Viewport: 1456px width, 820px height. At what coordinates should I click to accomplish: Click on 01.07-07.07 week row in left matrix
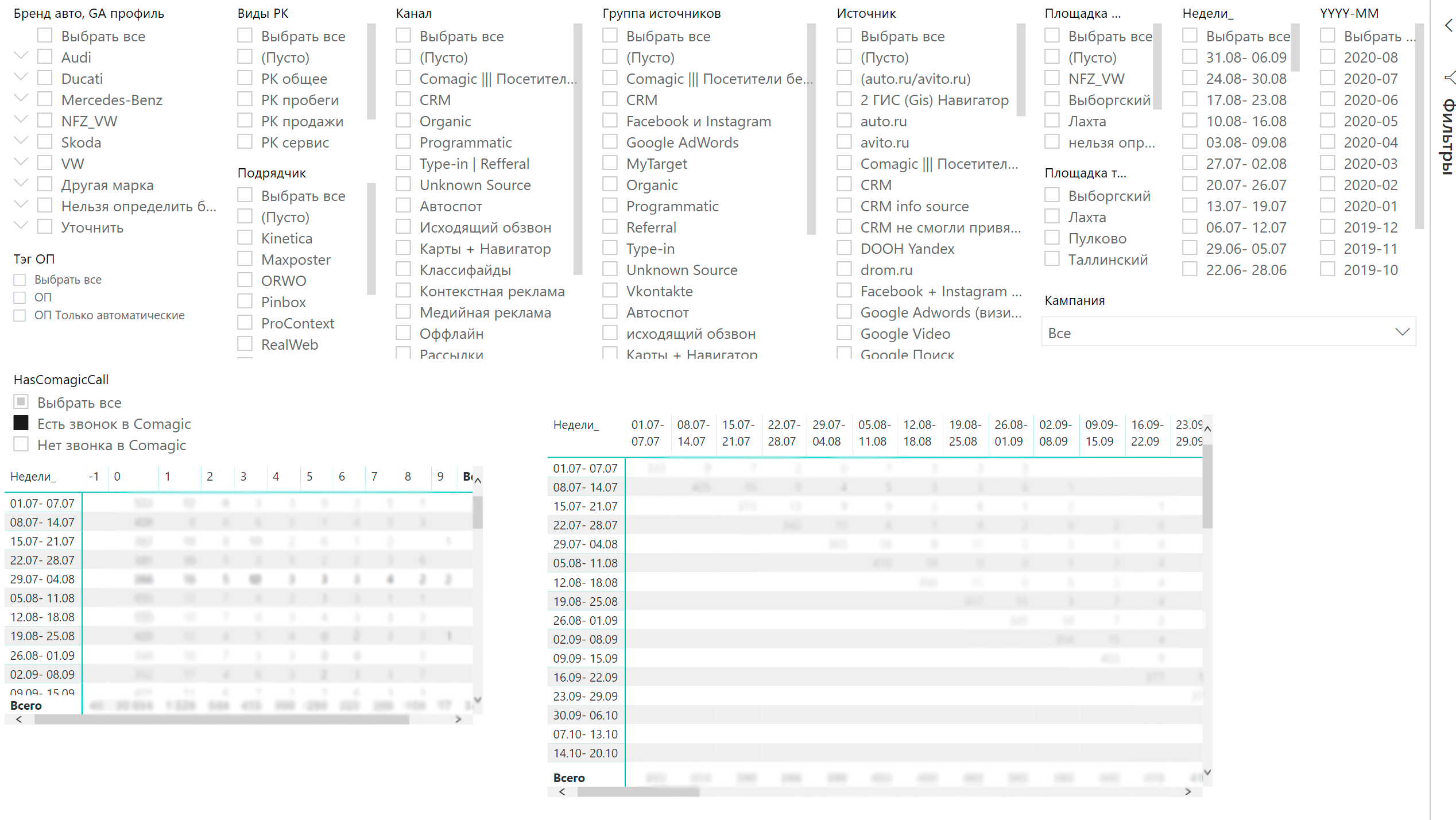pos(41,503)
